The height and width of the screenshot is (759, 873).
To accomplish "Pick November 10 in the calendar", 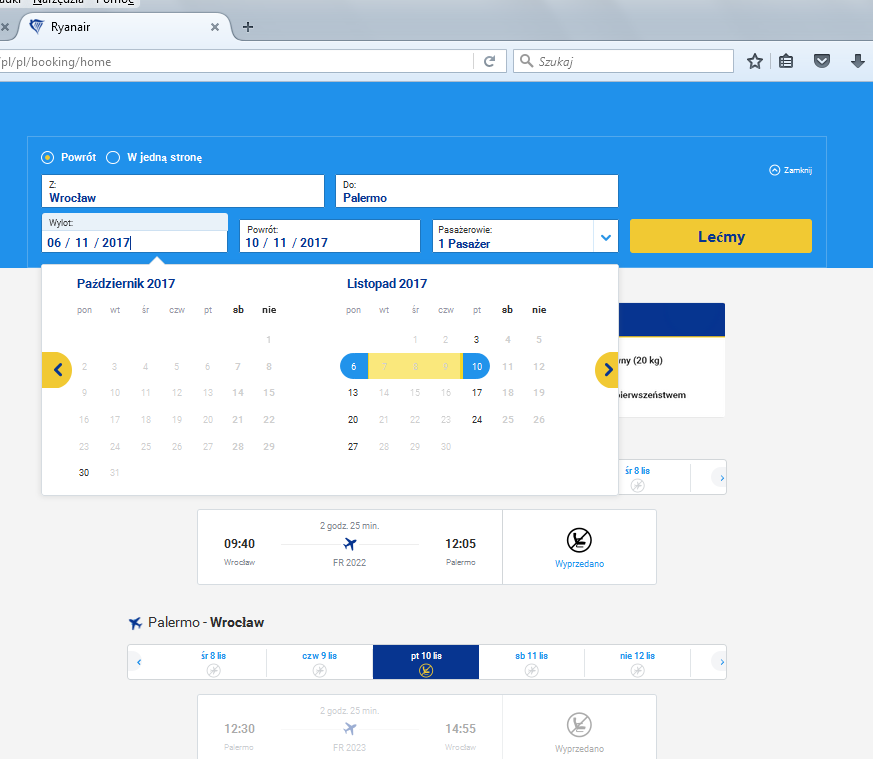I will click(x=477, y=366).
